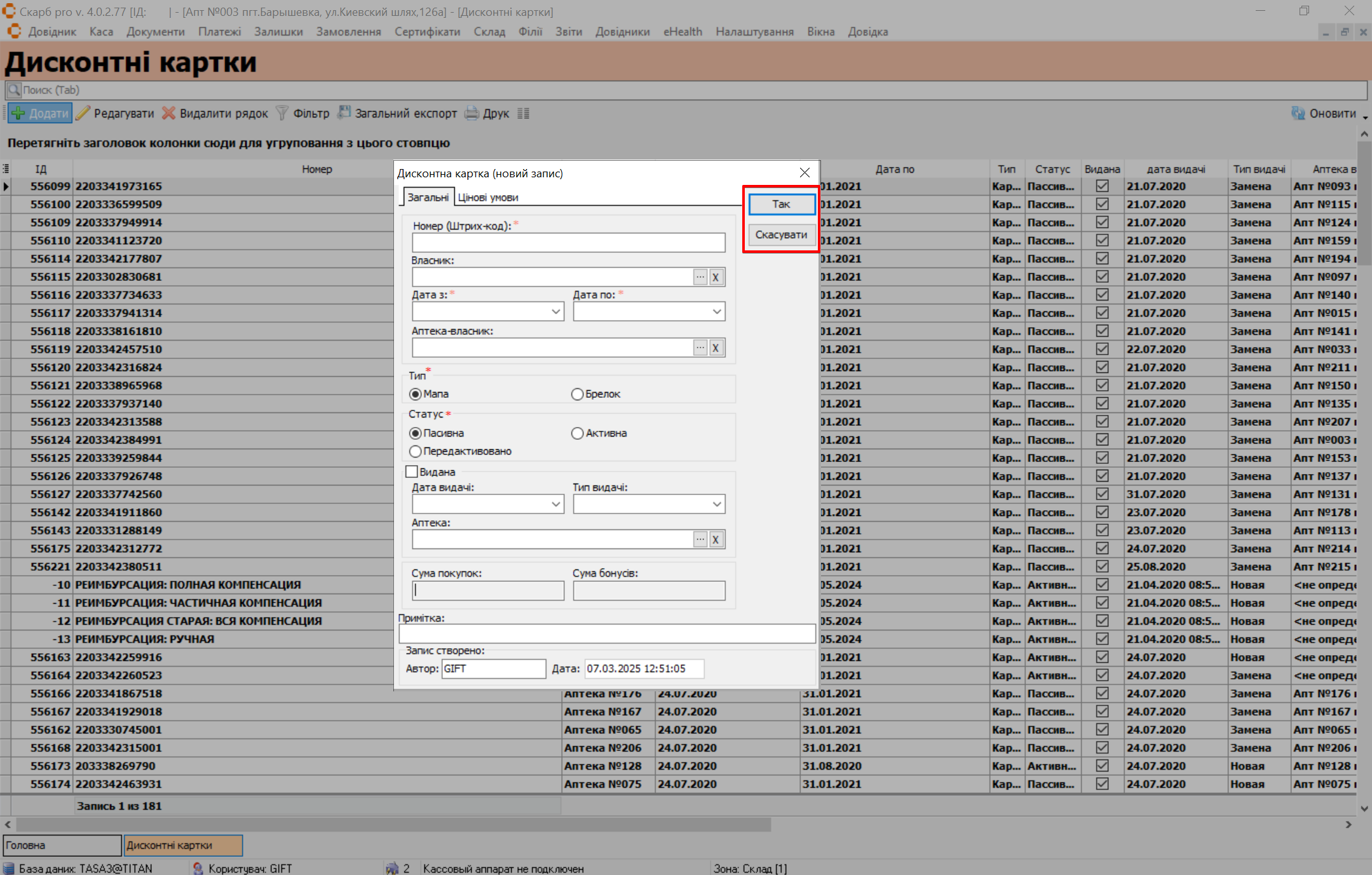
Task: Click the pencil Редагувати icon
Action: click(x=83, y=113)
